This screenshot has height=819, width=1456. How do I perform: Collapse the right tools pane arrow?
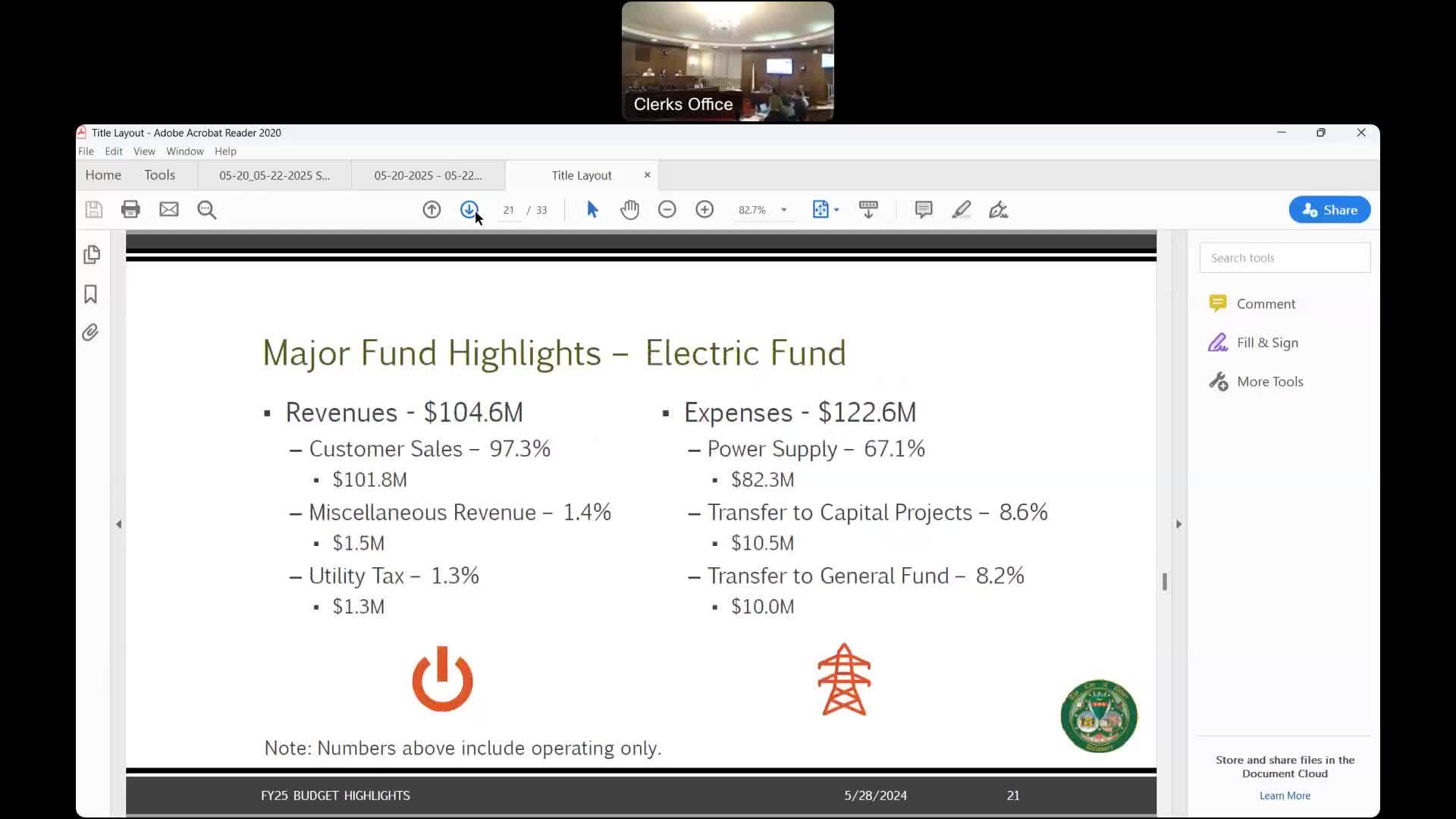tap(1178, 524)
